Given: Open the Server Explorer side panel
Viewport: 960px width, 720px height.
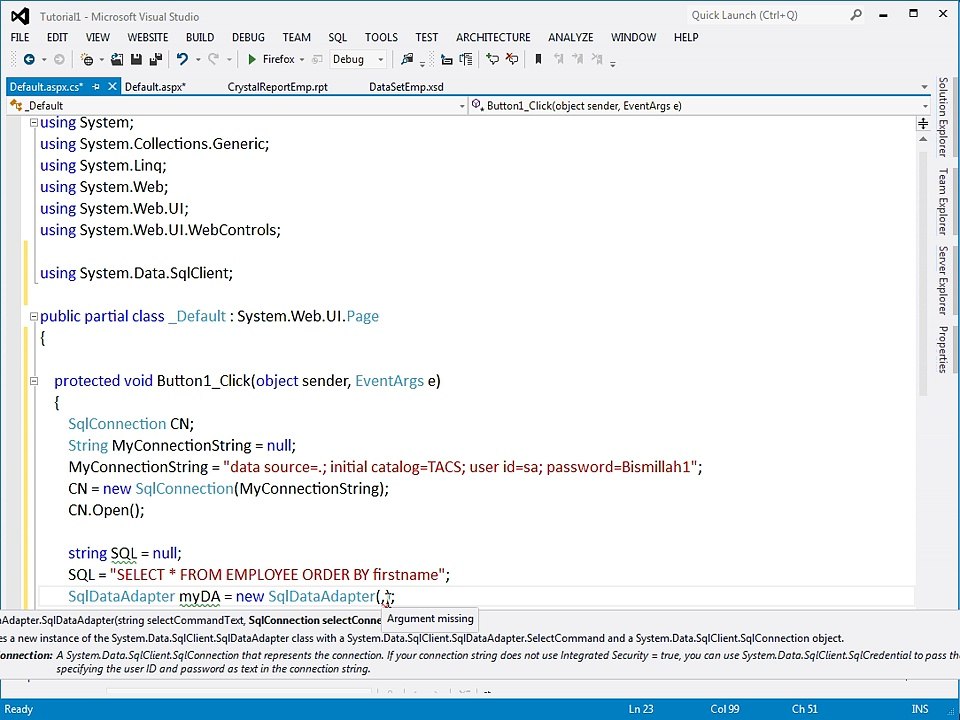Looking at the screenshot, I should (943, 280).
